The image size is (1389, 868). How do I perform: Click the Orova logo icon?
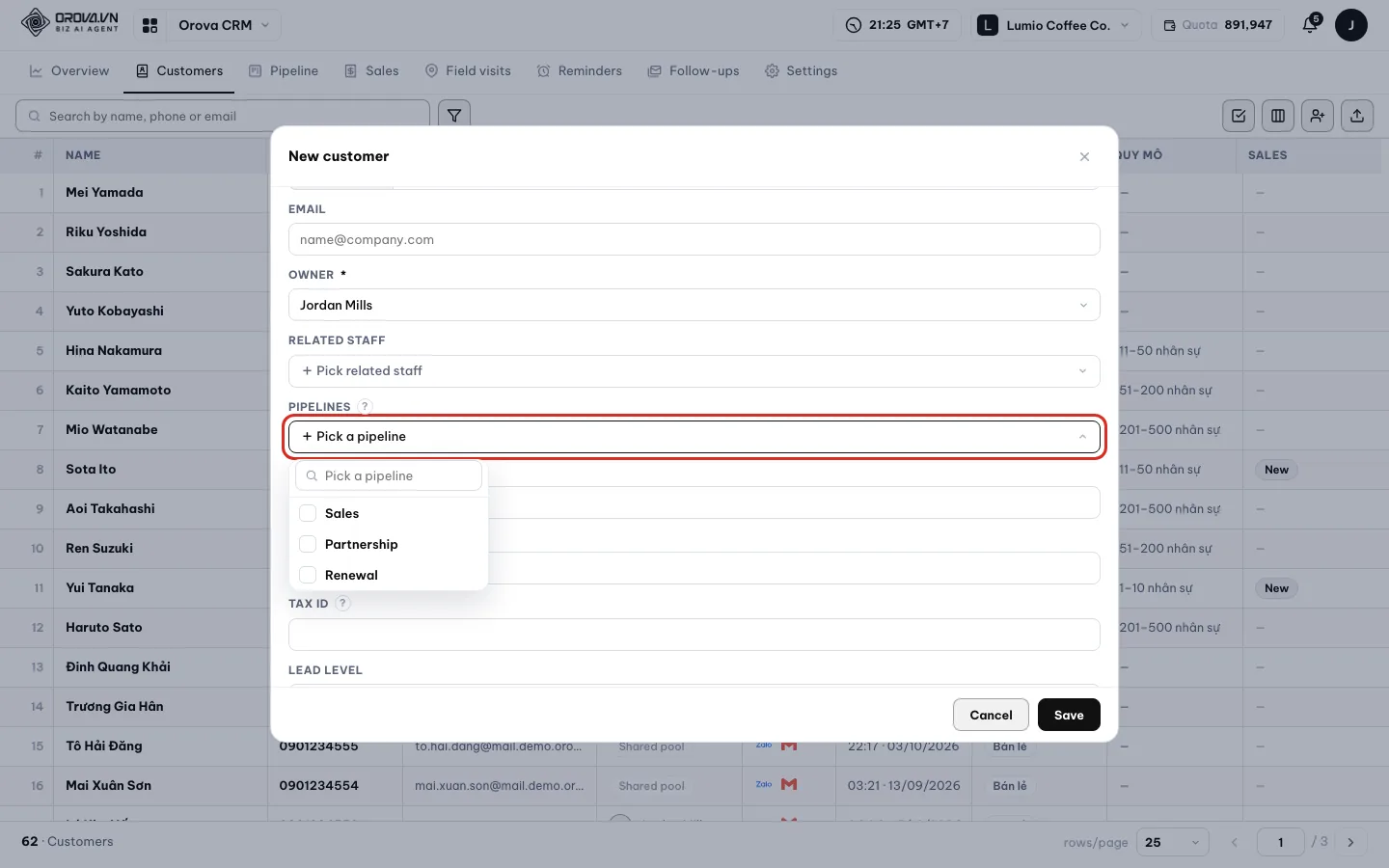pos(36,23)
